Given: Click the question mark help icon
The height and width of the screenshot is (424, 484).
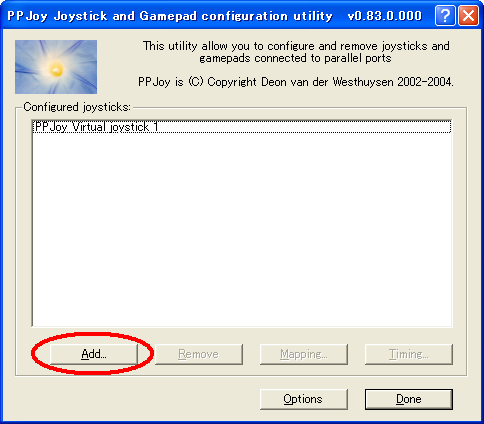Looking at the screenshot, I should [445, 16].
